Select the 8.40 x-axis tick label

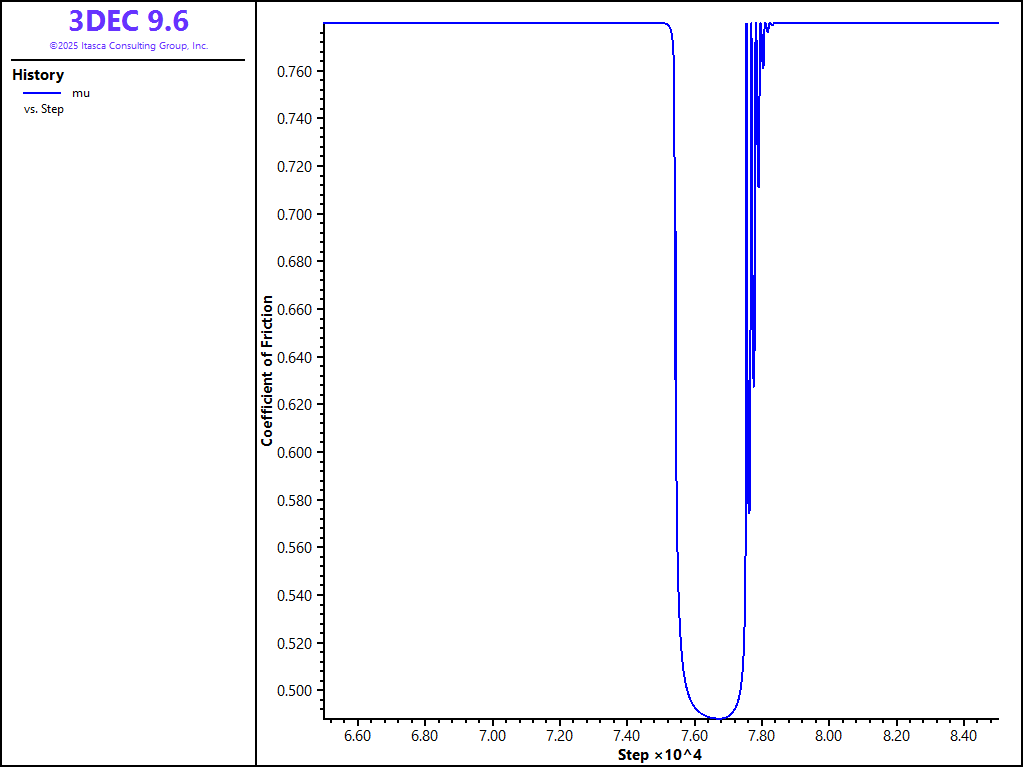pyautogui.click(x=964, y=735)
